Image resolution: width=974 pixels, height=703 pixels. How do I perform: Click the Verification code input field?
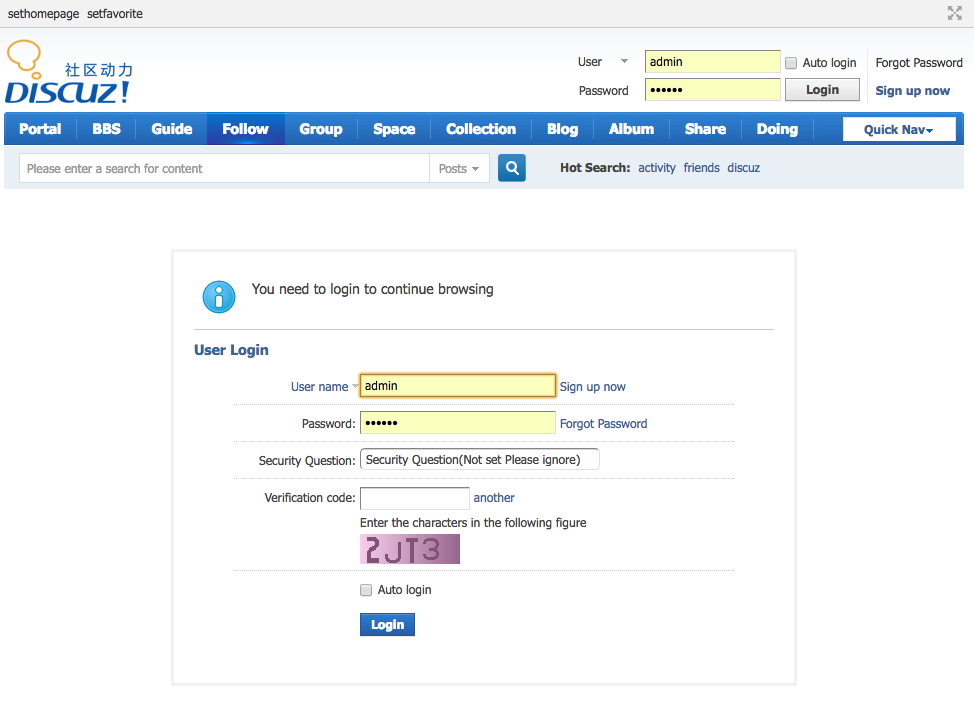(415, 498)
